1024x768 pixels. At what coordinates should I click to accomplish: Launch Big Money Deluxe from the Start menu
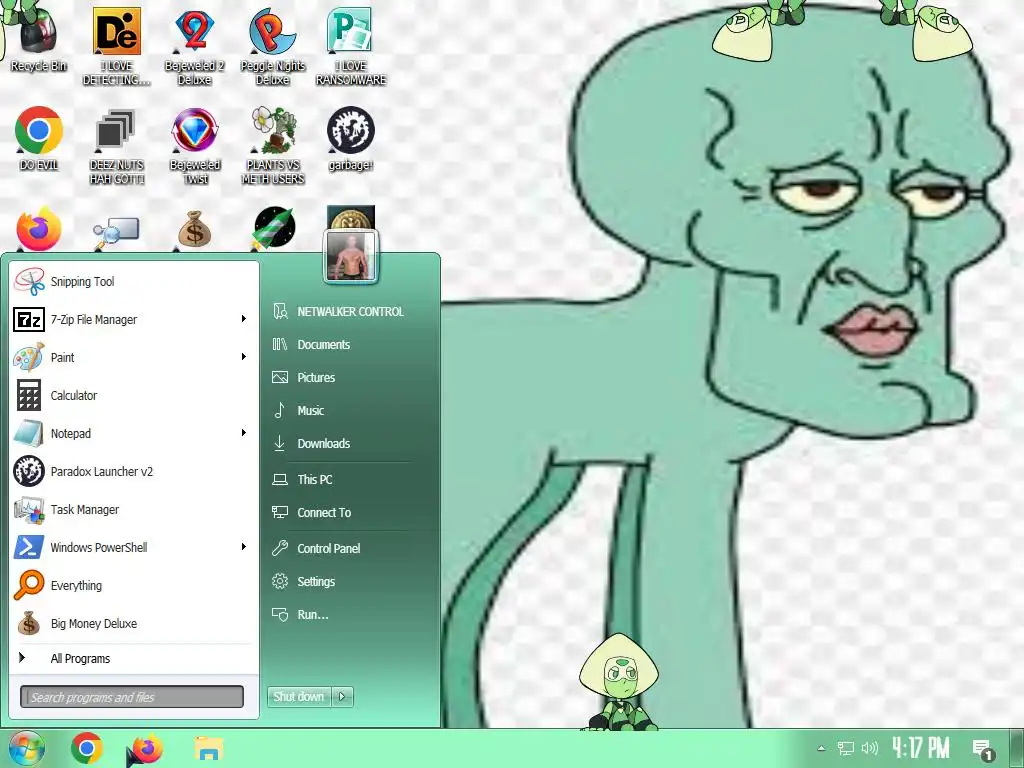coord(133,623)
